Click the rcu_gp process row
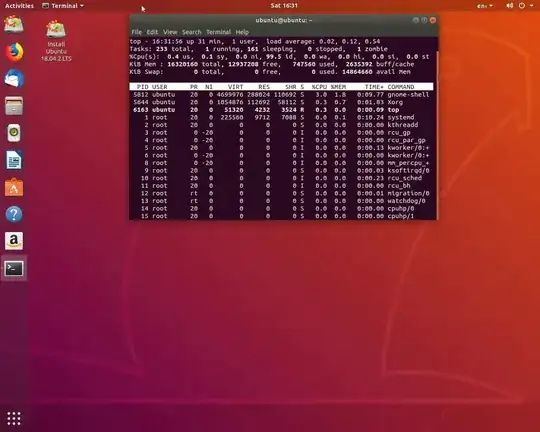 [x=281, y=132]
